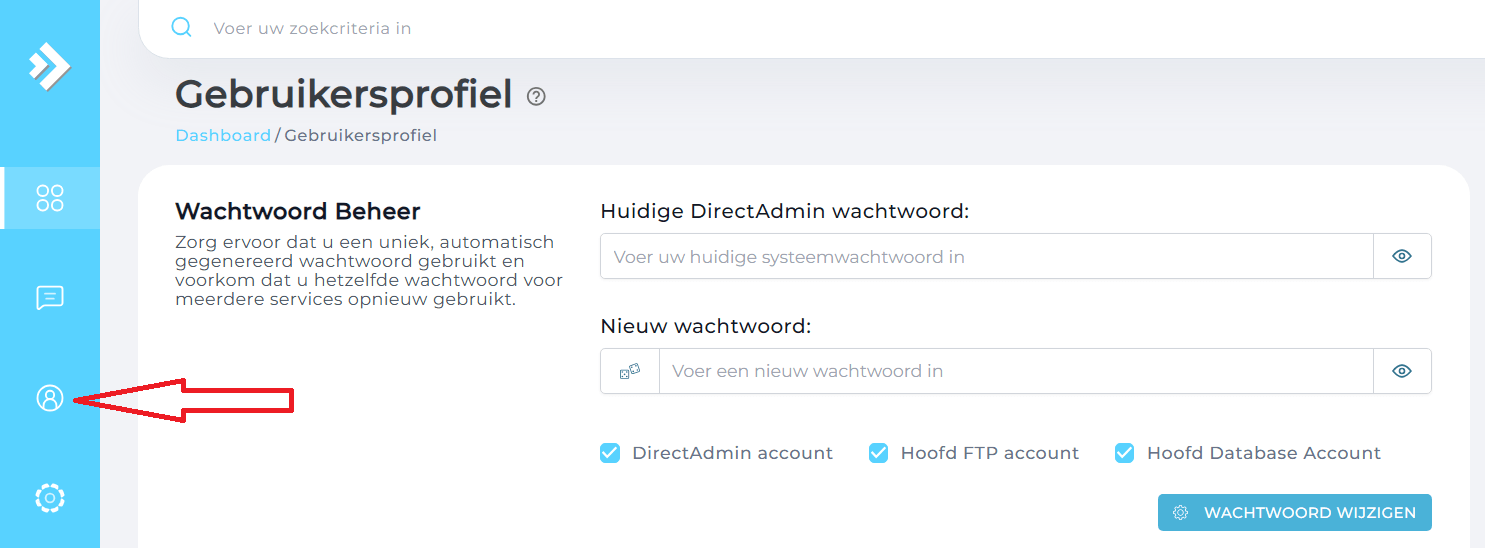This screenshot has height=548, width=1485.
Task: Toggle the Hoofd FTP account checkbox
Action: pos(878,453)
